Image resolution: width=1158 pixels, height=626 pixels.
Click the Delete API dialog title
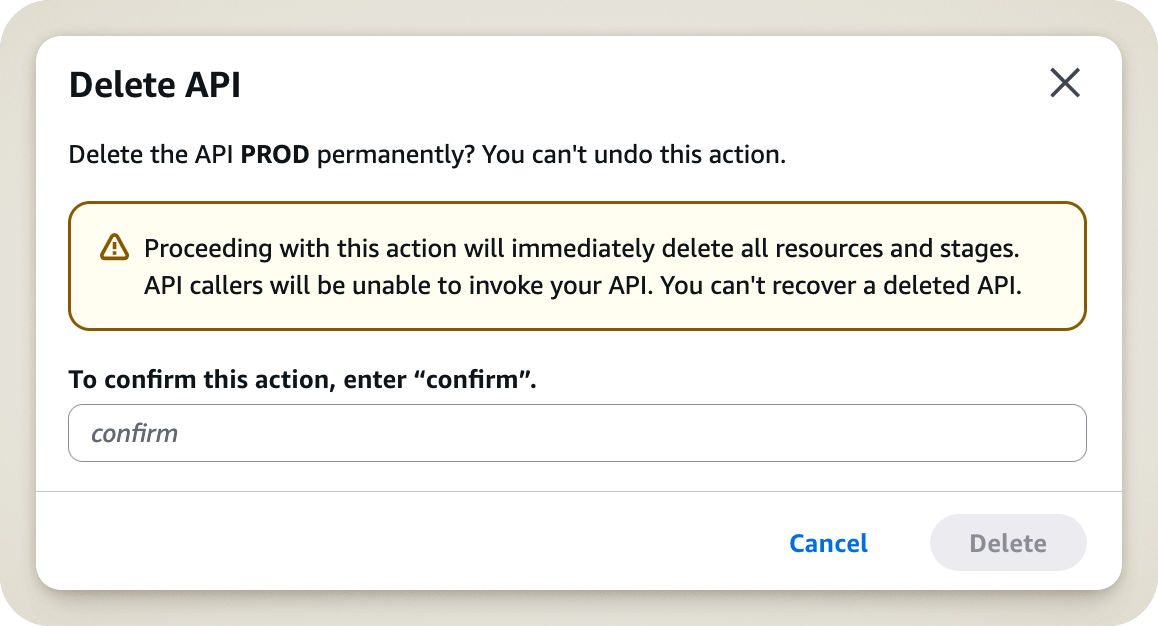click(153, 84)
